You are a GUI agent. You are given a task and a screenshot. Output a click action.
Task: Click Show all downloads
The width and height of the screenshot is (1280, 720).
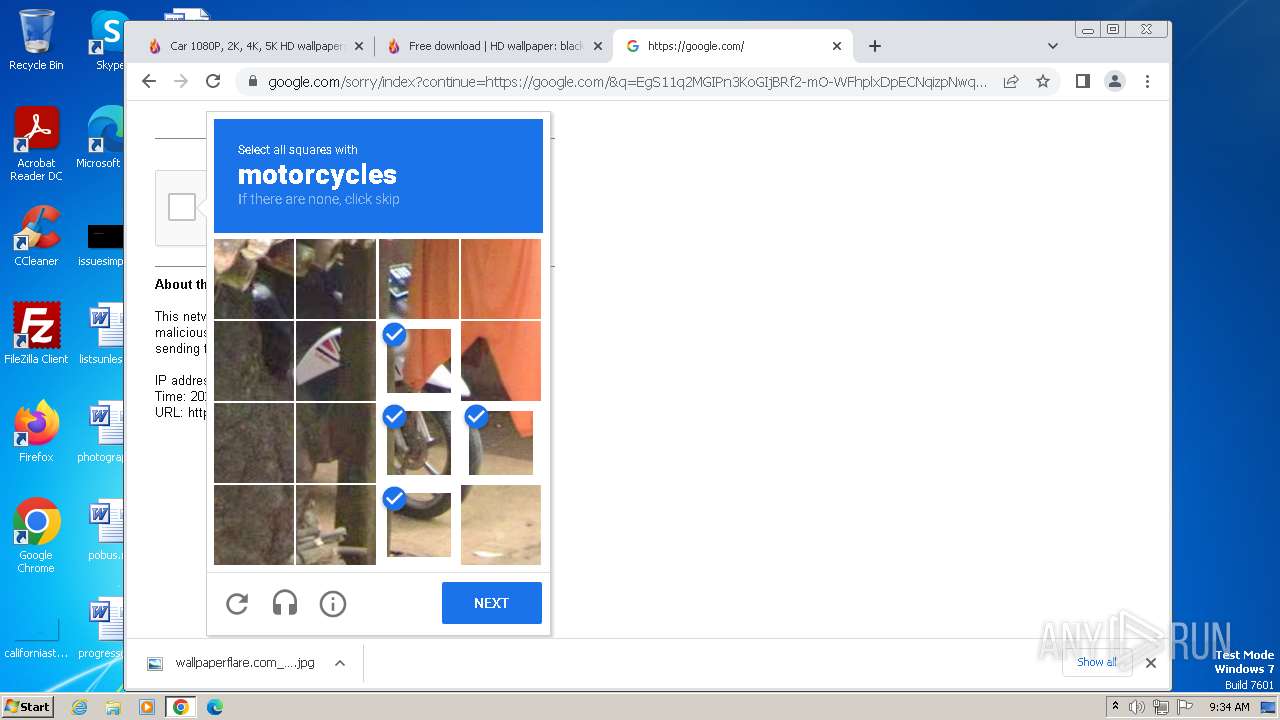(1097, 662)
